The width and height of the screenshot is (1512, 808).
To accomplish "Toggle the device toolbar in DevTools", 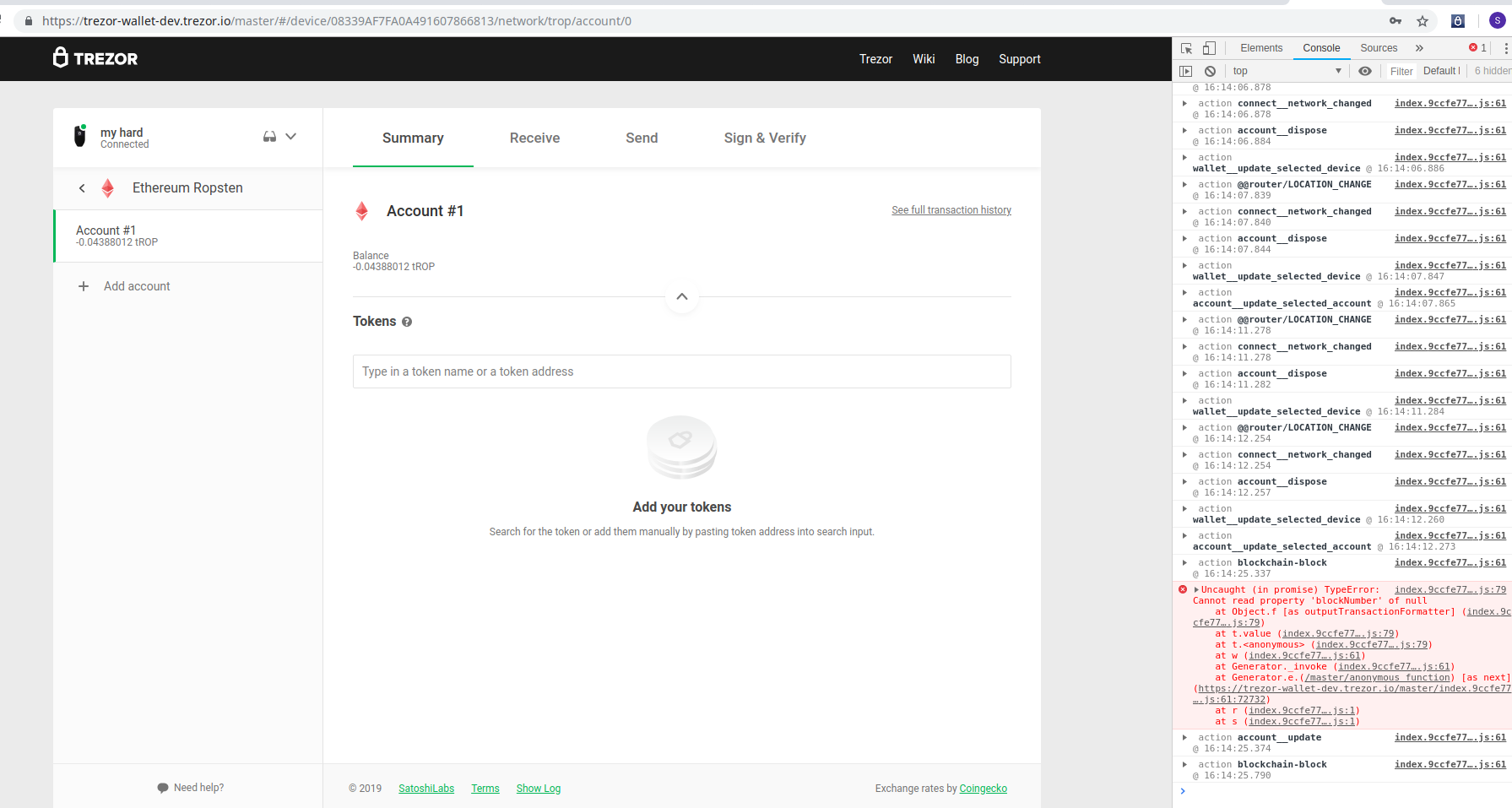I will tap(1209, 48).
